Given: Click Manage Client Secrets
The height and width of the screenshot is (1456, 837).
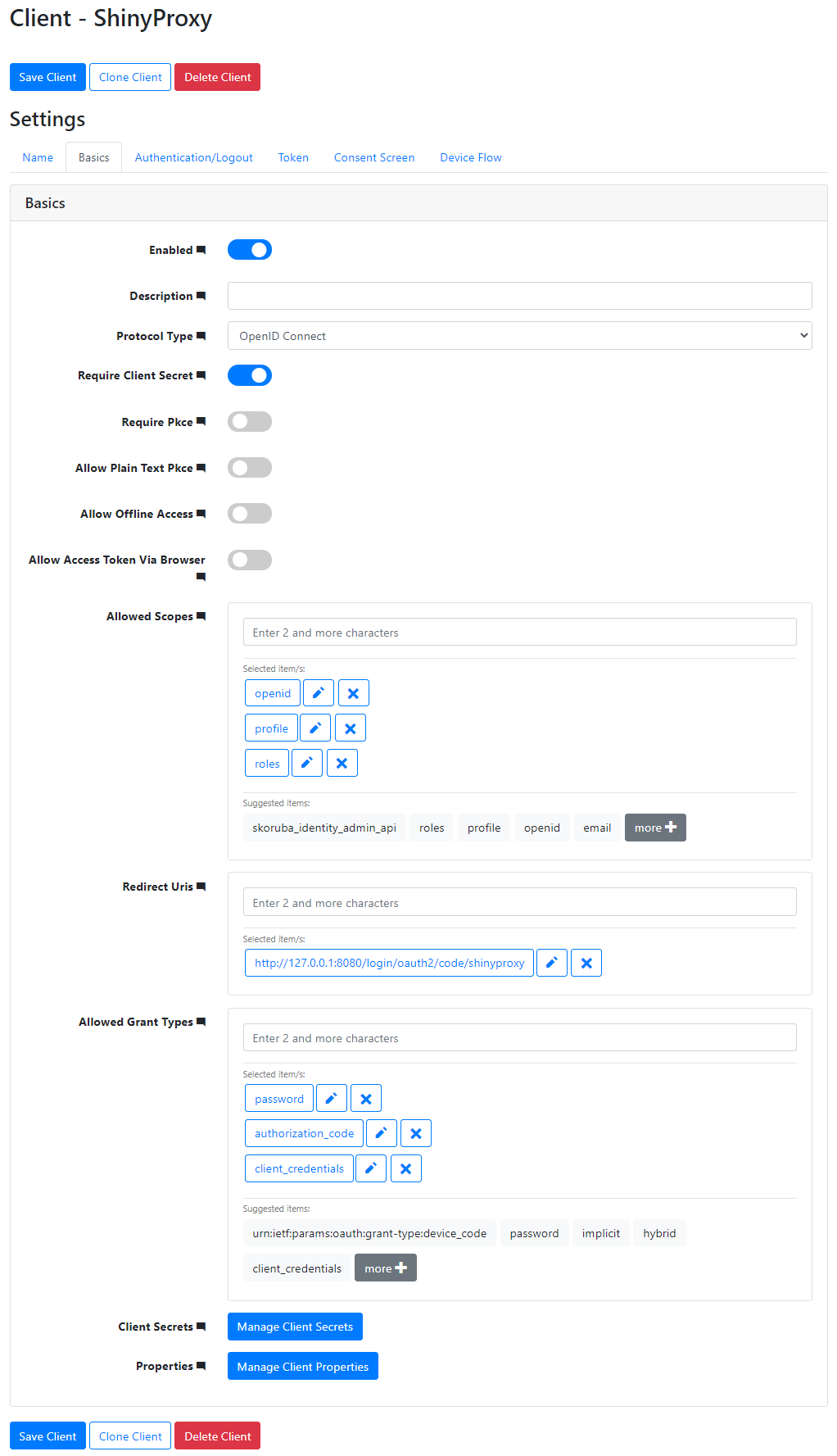Looking at the screenshot, I should 295,1326.
